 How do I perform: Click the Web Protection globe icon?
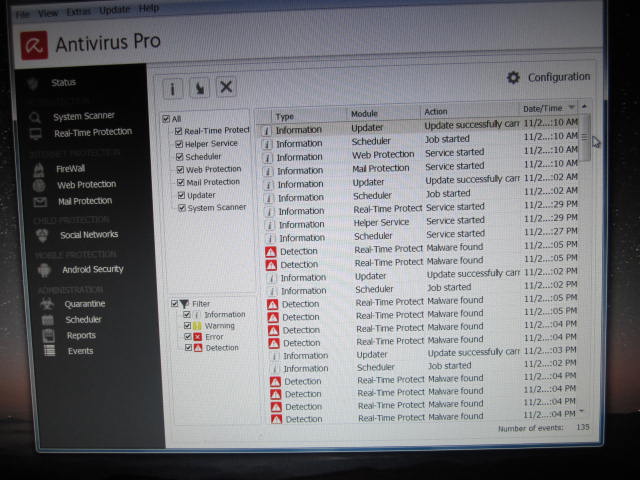click(39, 186)
